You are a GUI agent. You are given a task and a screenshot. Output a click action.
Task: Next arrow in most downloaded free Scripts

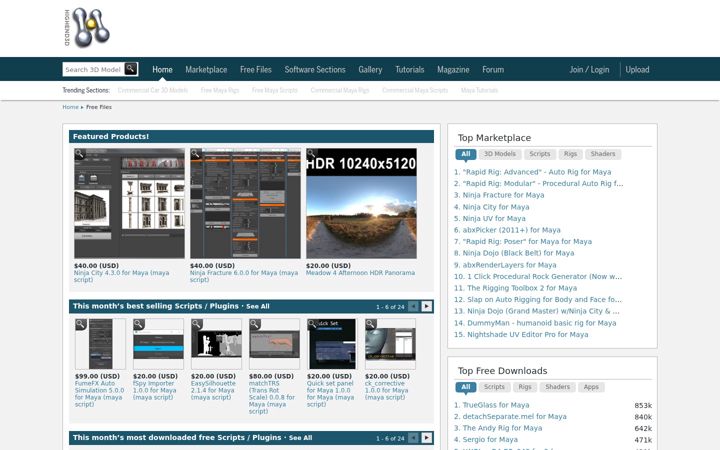[x=427, y=438]
